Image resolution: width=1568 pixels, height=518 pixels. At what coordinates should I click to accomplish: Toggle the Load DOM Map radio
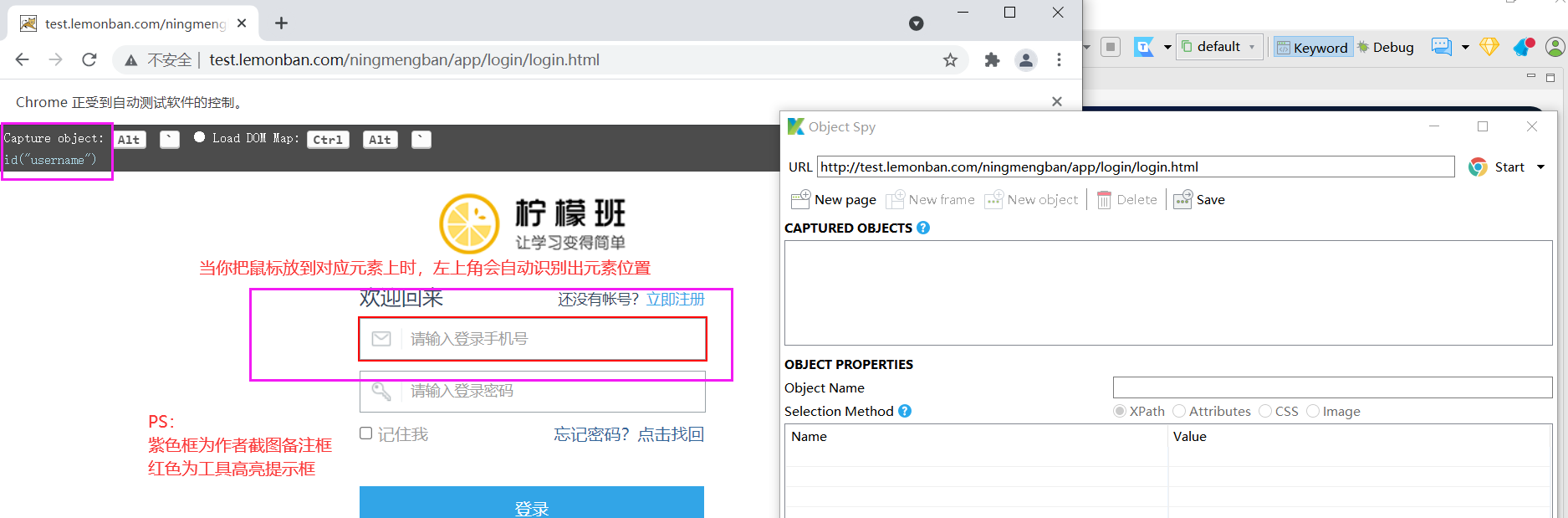[199, 137]
